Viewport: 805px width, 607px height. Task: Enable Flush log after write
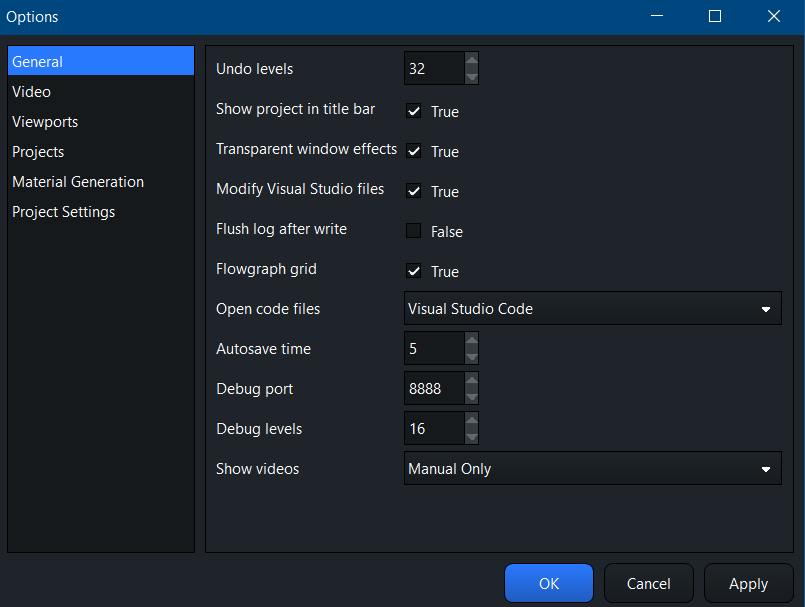click(x=413, y=231)
